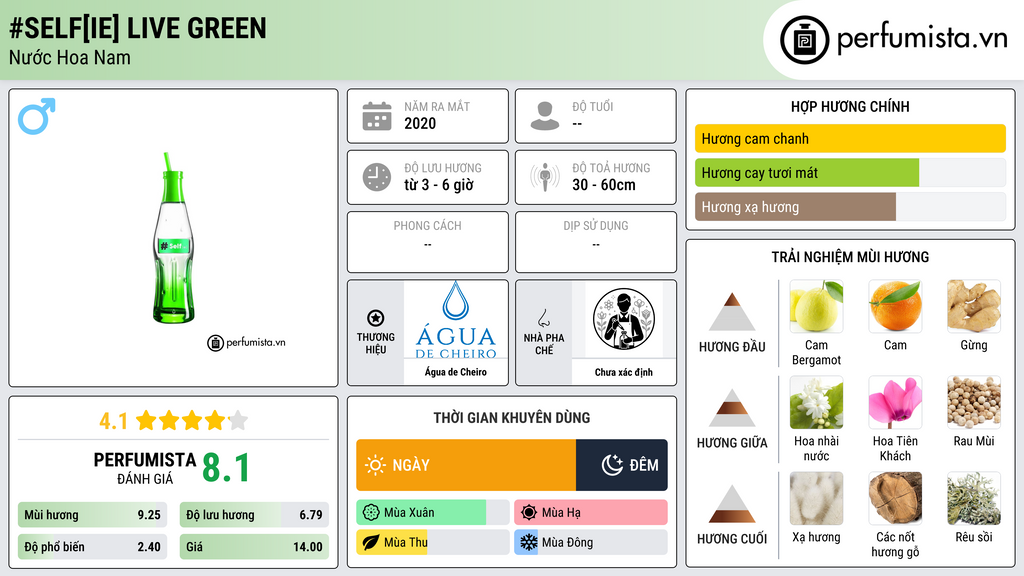Click the flower icon for Mùa Xuân
The height and width of the screenshot is (576, 1024).
click(371, 513)
